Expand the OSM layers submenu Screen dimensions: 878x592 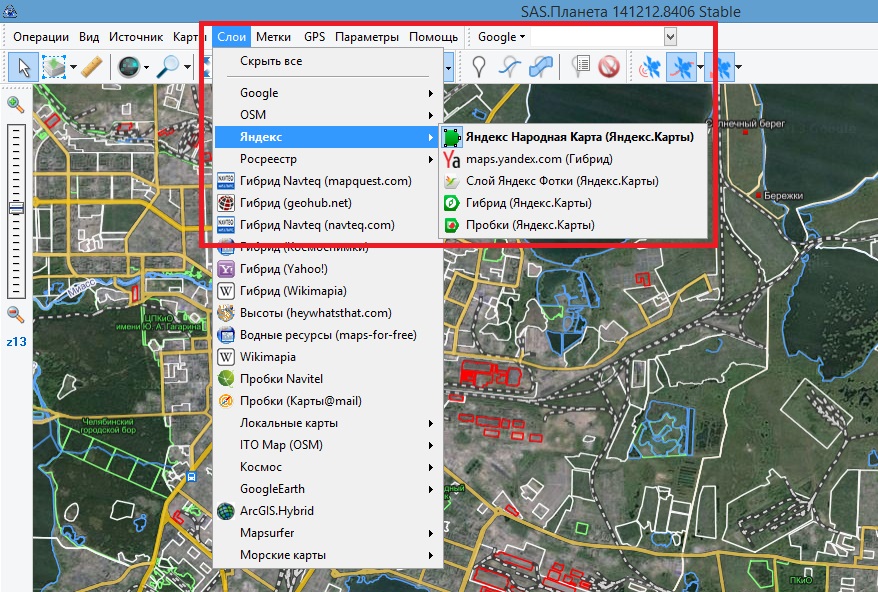tap(328, 115)
